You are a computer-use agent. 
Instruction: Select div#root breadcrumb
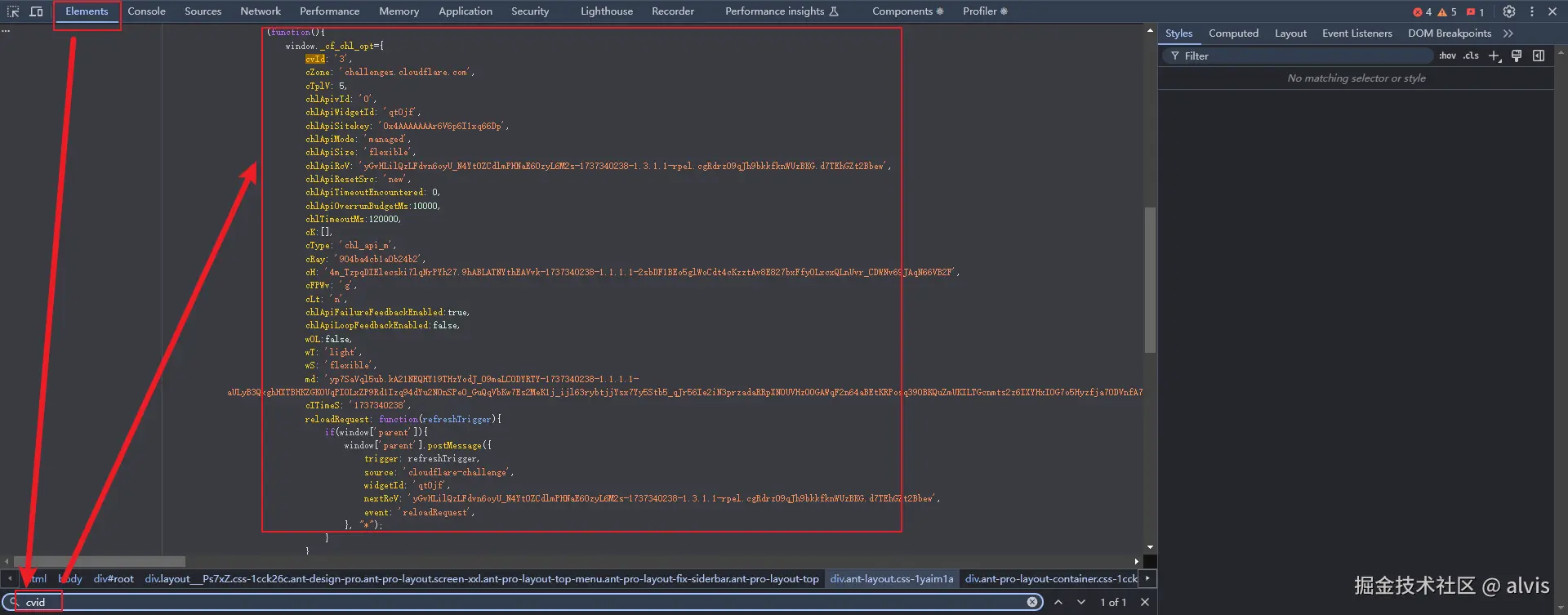pos(114,579)
